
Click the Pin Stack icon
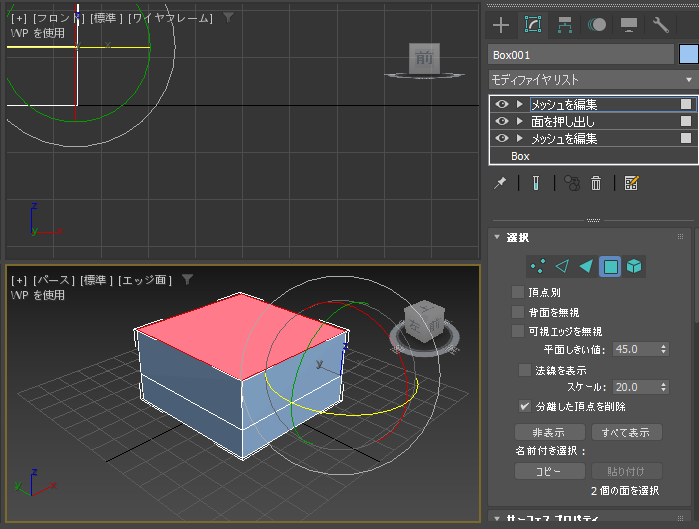click(500, 183)
